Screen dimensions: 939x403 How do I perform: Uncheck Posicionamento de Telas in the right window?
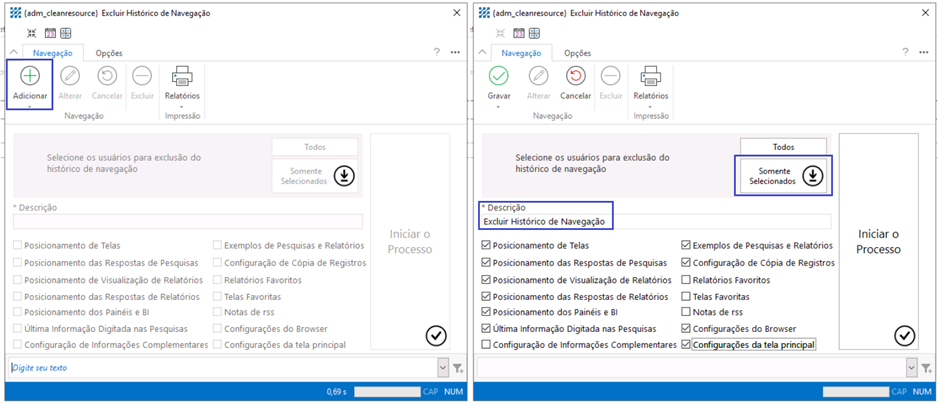[x=487, y=245]
